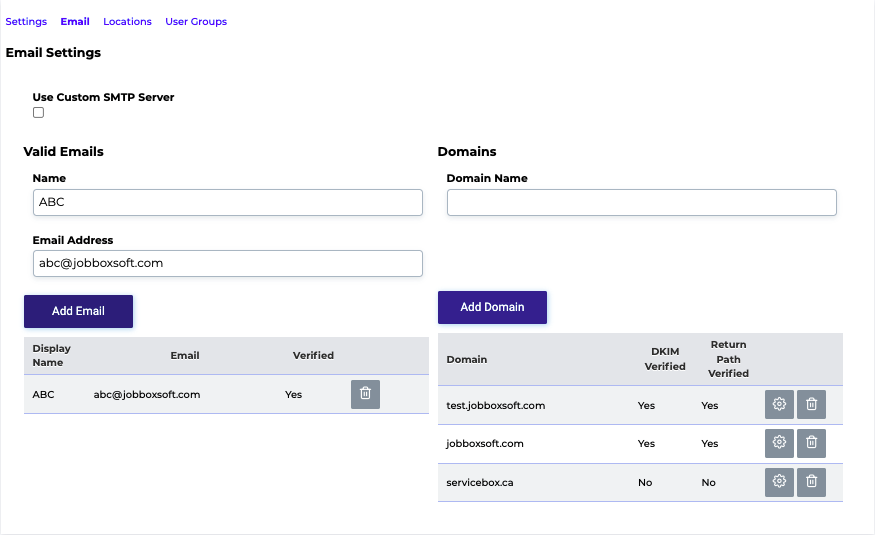Click test.jobboxsoft.com Return Path Yes value
Screen dimensions: 875x535
click(x=709, y=406)
